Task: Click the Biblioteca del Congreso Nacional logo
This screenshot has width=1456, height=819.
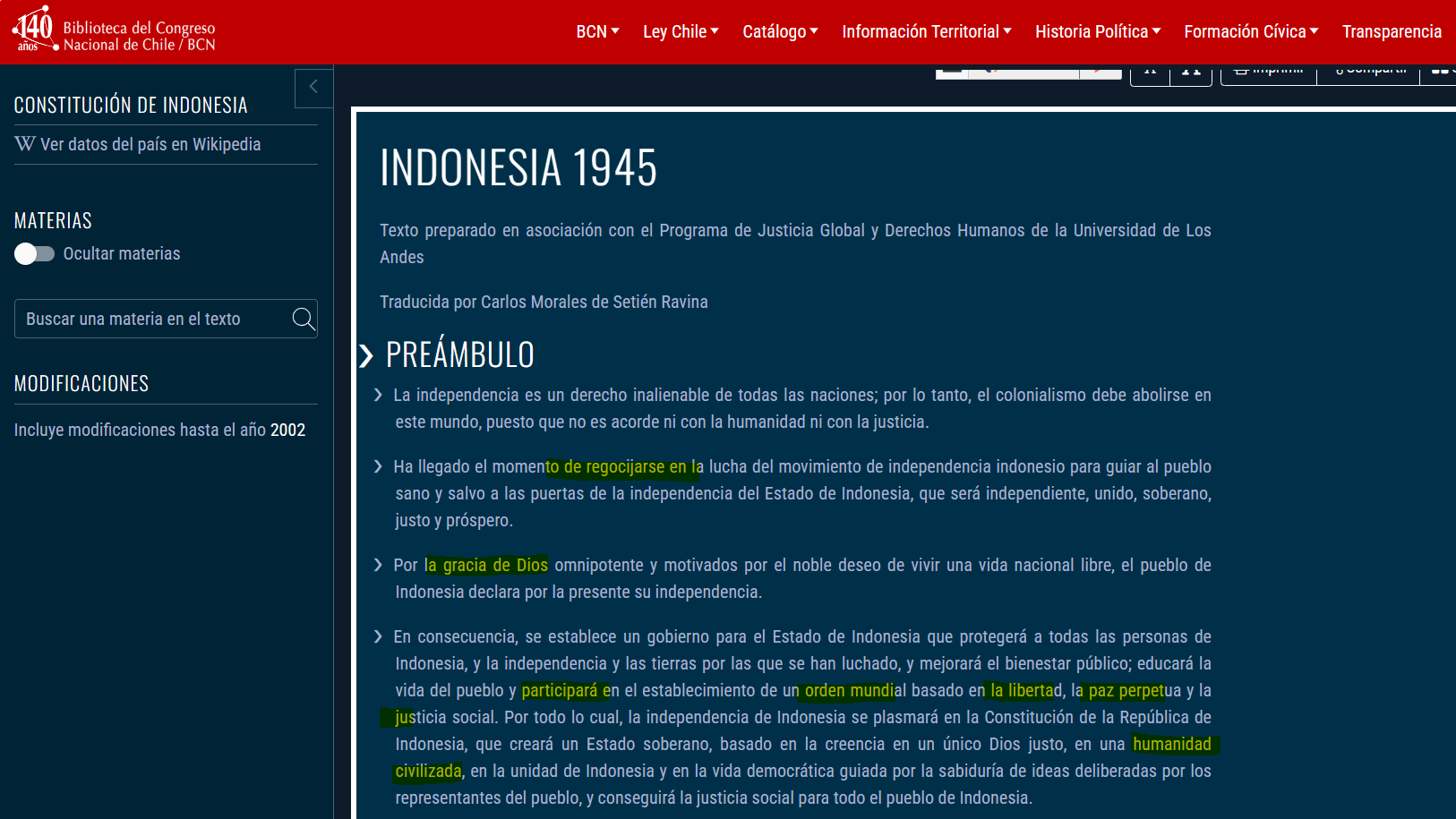Action: pos(114,30)
